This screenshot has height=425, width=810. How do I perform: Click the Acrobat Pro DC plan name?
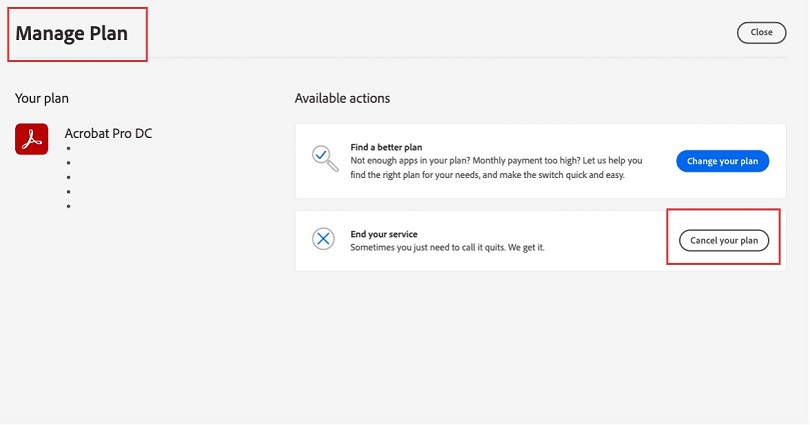108,133
